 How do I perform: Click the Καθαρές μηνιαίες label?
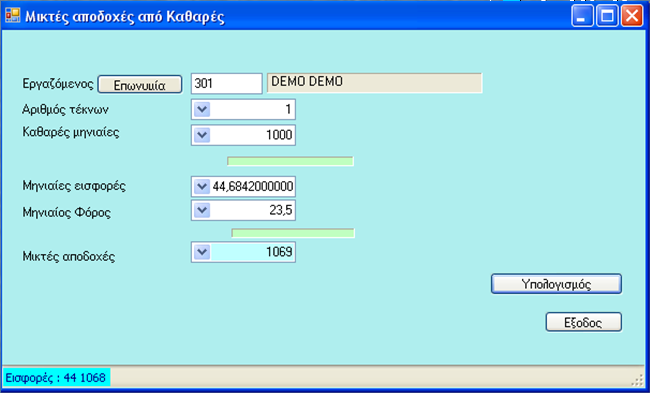click(71, 133)
